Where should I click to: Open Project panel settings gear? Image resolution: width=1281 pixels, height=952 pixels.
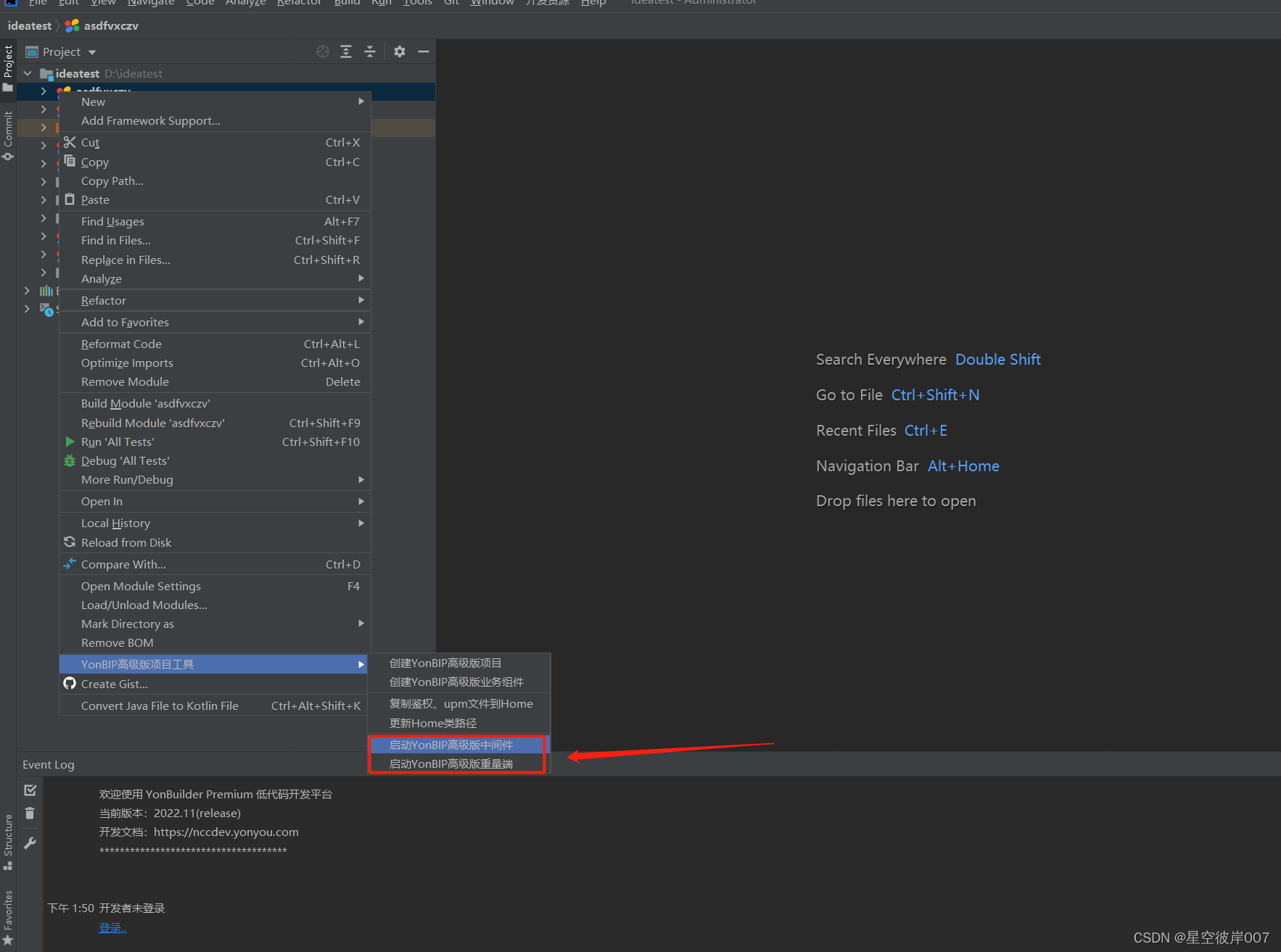(400, 51)
